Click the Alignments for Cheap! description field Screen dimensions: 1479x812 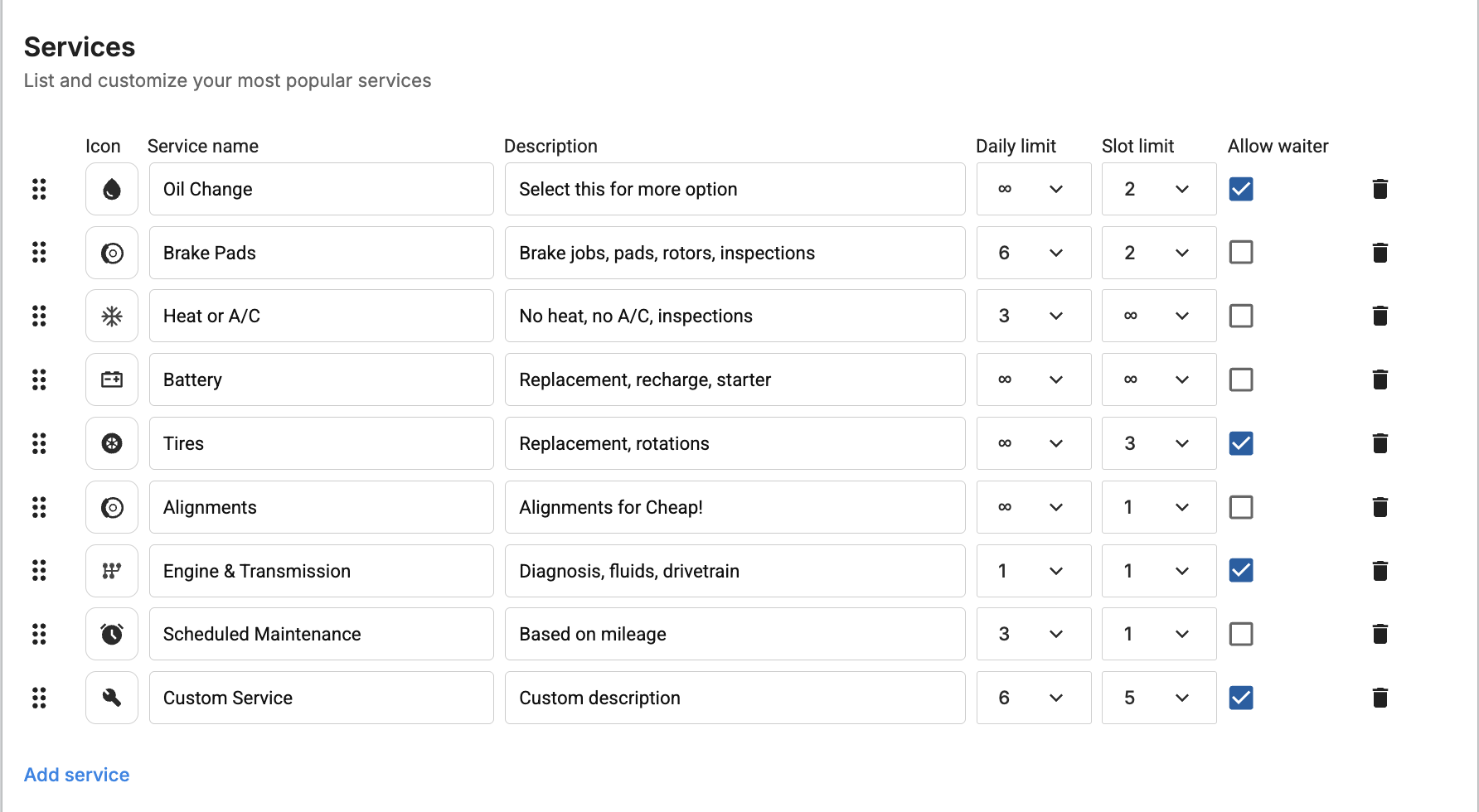(735, 507)
